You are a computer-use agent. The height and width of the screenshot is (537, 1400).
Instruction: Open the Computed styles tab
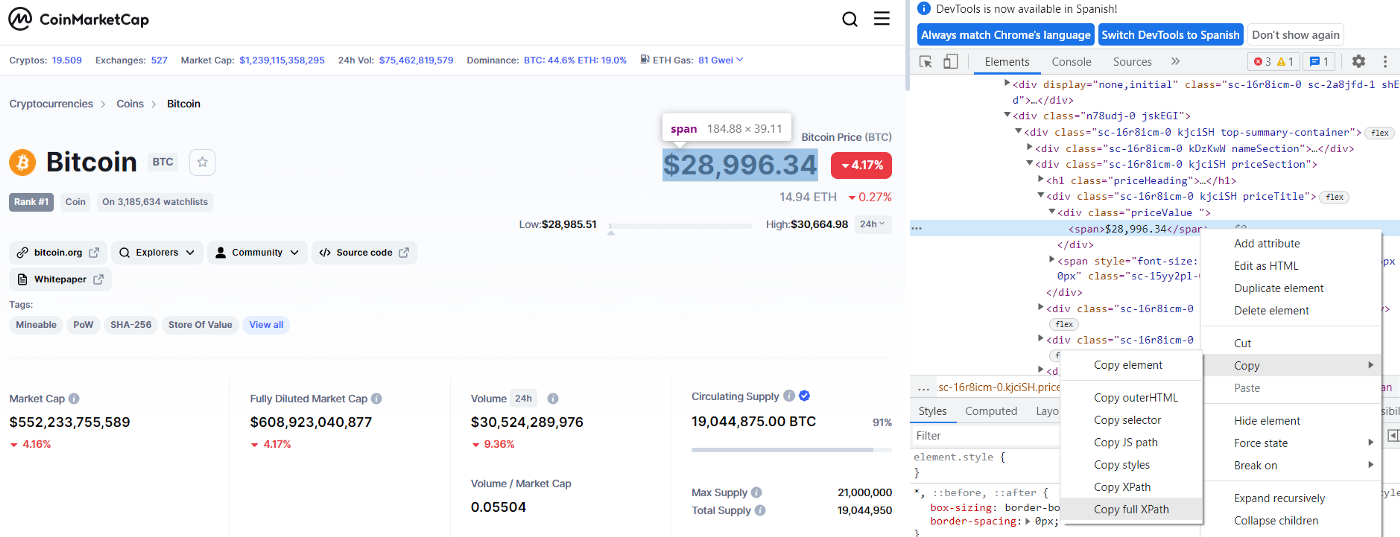click(991, 411)
